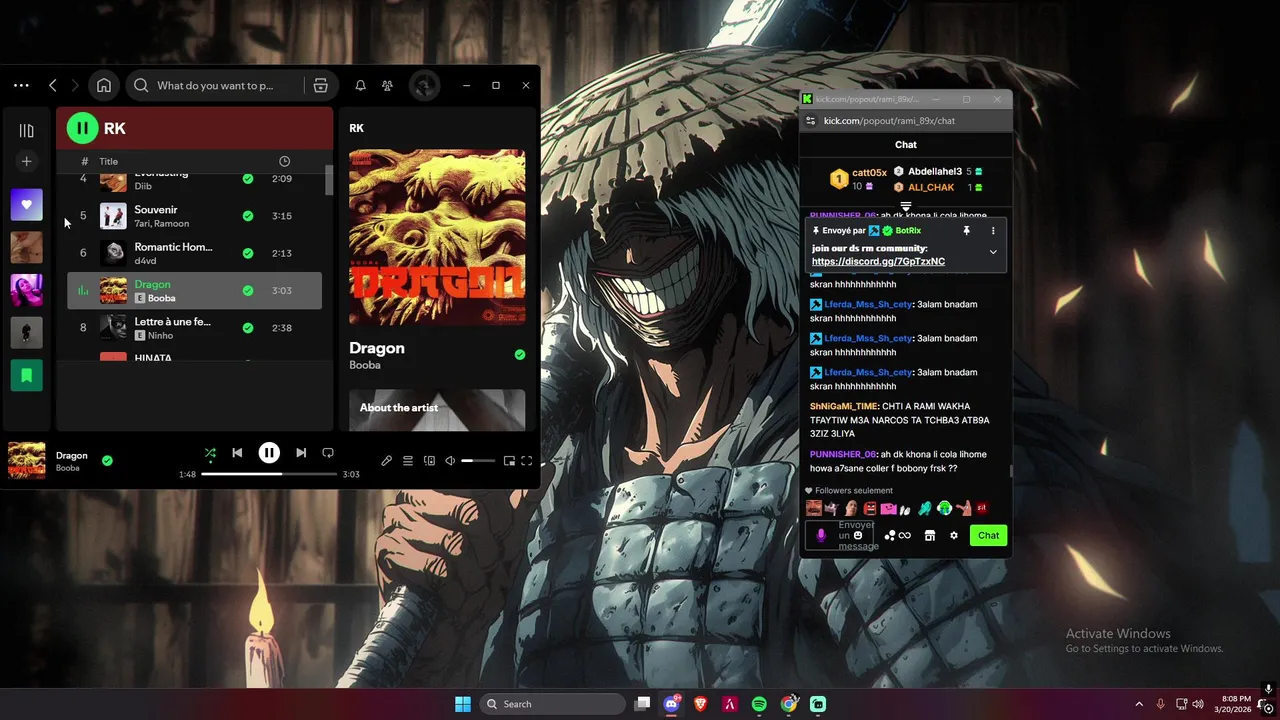The height and width of the screenshot is (720, 1280).
Task: Click the sit emote in Kick emote row
Action: pyautogui.click(x=982, y=508)
